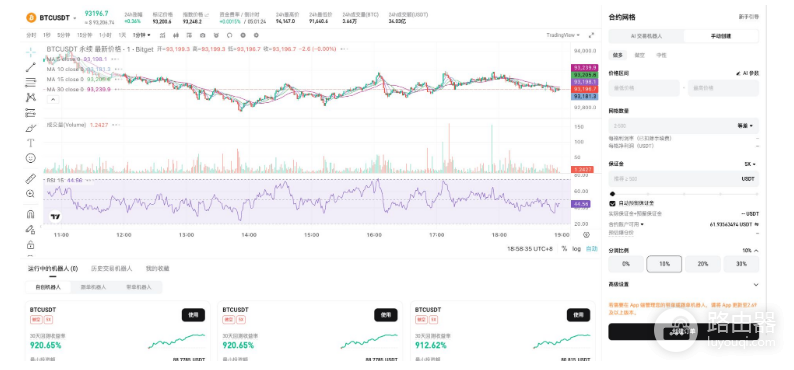Click the AI parameters pencil icon
The height and width of the screenshot is (370, 794).
[x=738, y=73]
